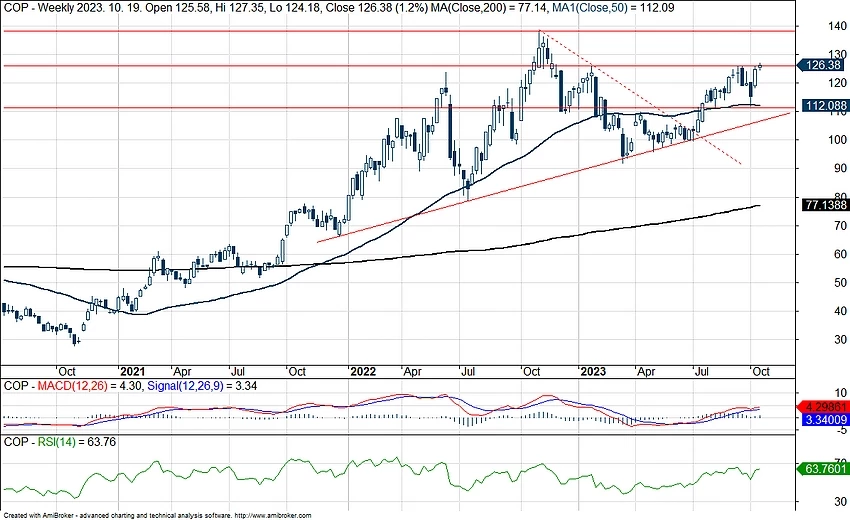Click the green 63.7601 RSI value label
850x520 pixels.
(825, 468)
